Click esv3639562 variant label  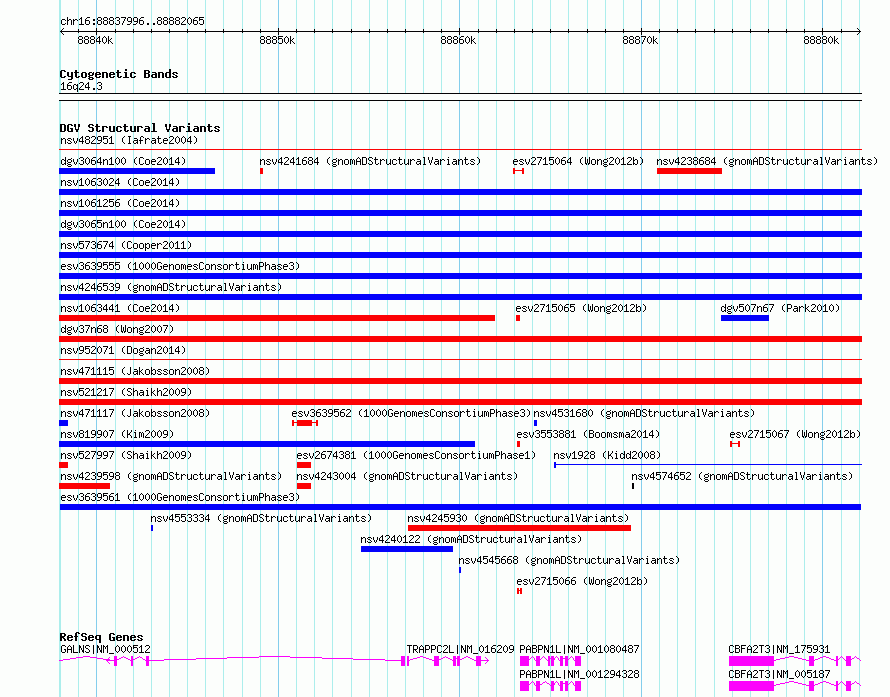[x=411, y=413]
